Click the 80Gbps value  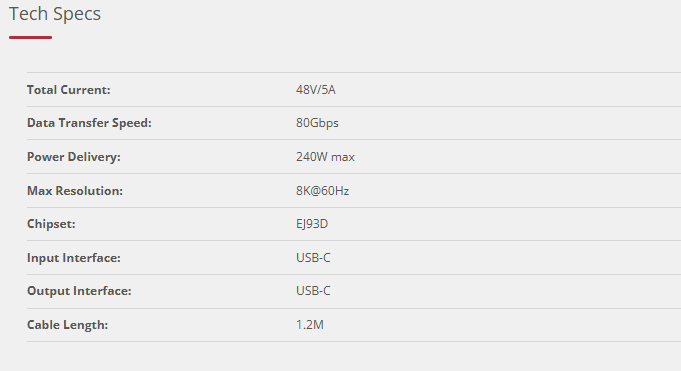point(317,123)
